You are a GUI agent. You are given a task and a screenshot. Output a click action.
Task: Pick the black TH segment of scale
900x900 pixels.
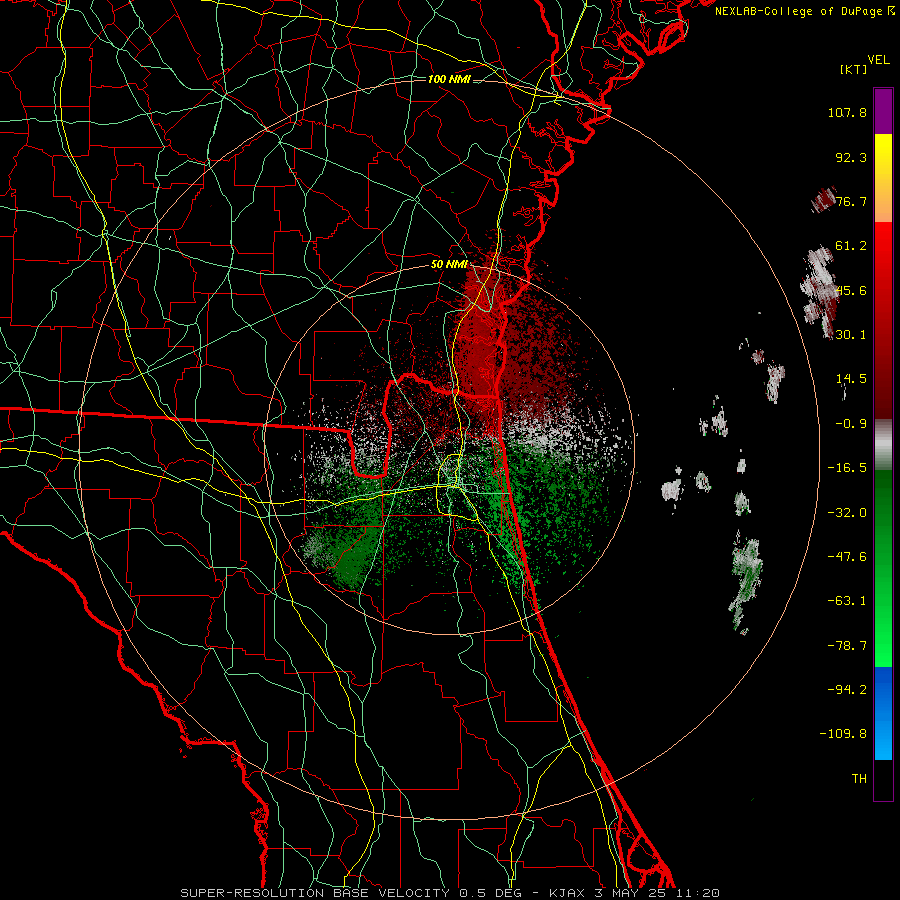(x=883, y=779)
